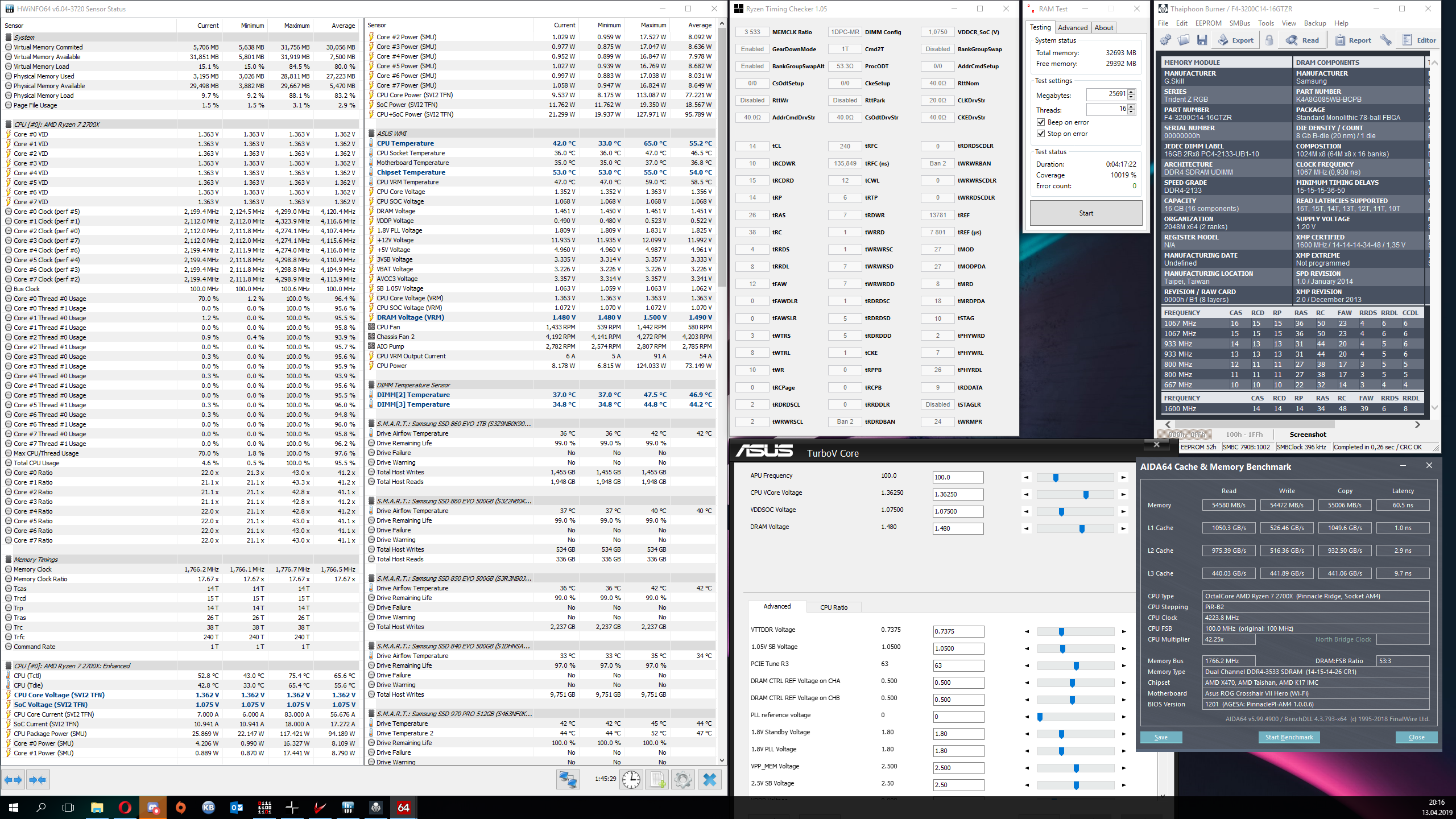Open Report in Thaiphoon Burner toolbar
Image resolution: width=1456 pixels, height=819 pixels.
1354,39
